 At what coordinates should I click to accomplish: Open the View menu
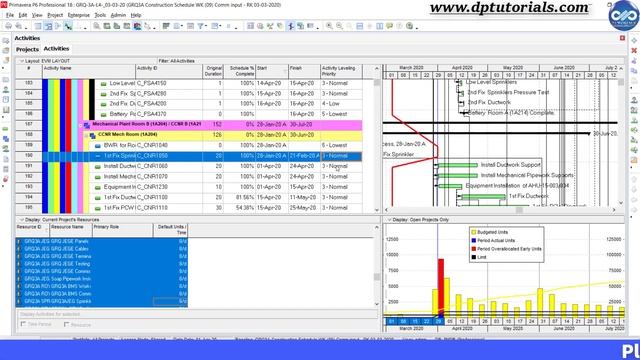pyautogui.click(x=37, y=15)
